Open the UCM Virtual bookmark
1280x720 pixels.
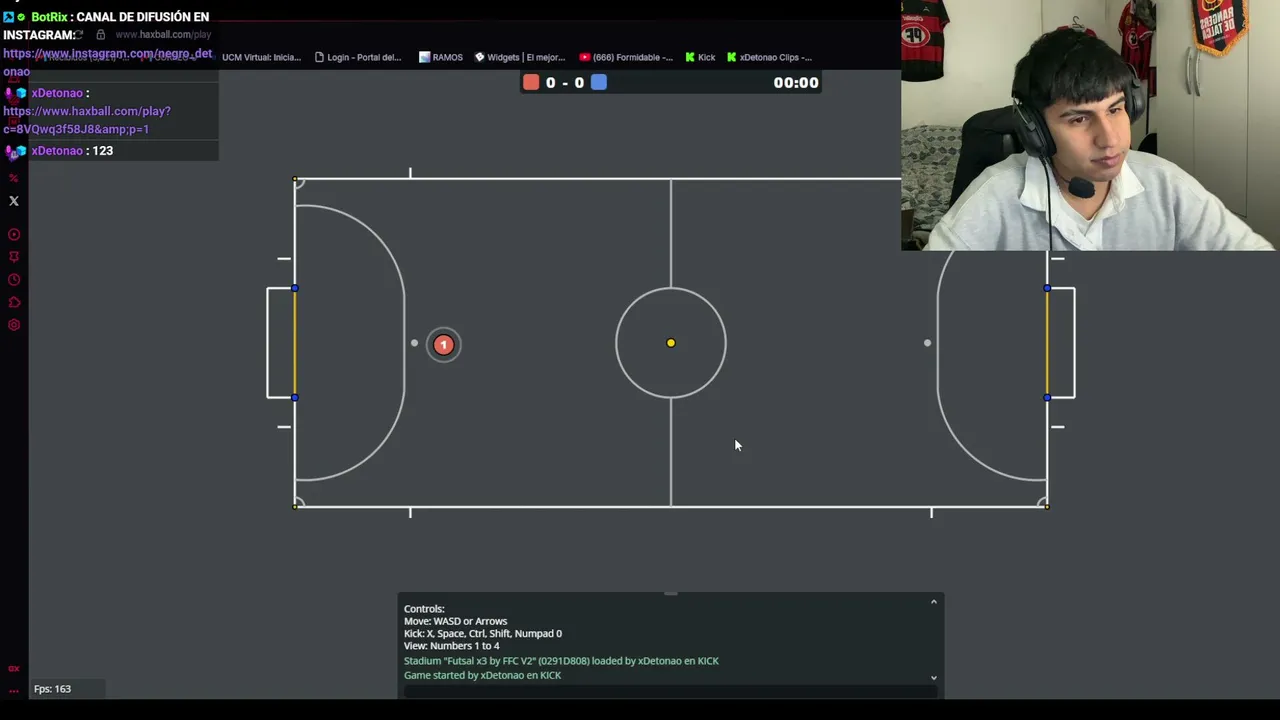261,57
